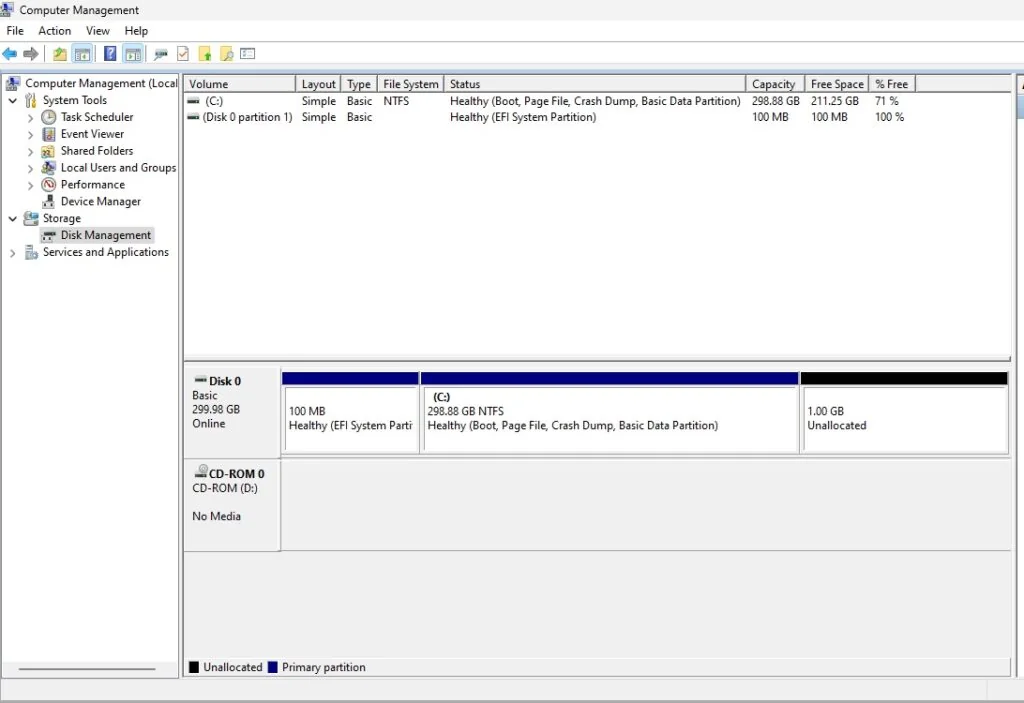Click the 71 % free cell for C:
Viewport: 1024px width, 703px height.
[887, 101]
